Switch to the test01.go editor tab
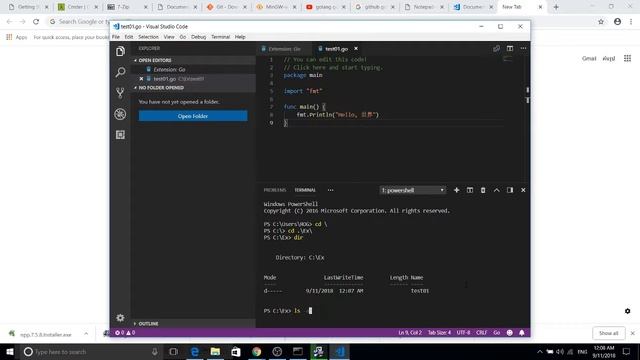The height and width of the screenshot is (360, 640). (x=336, y=49)
